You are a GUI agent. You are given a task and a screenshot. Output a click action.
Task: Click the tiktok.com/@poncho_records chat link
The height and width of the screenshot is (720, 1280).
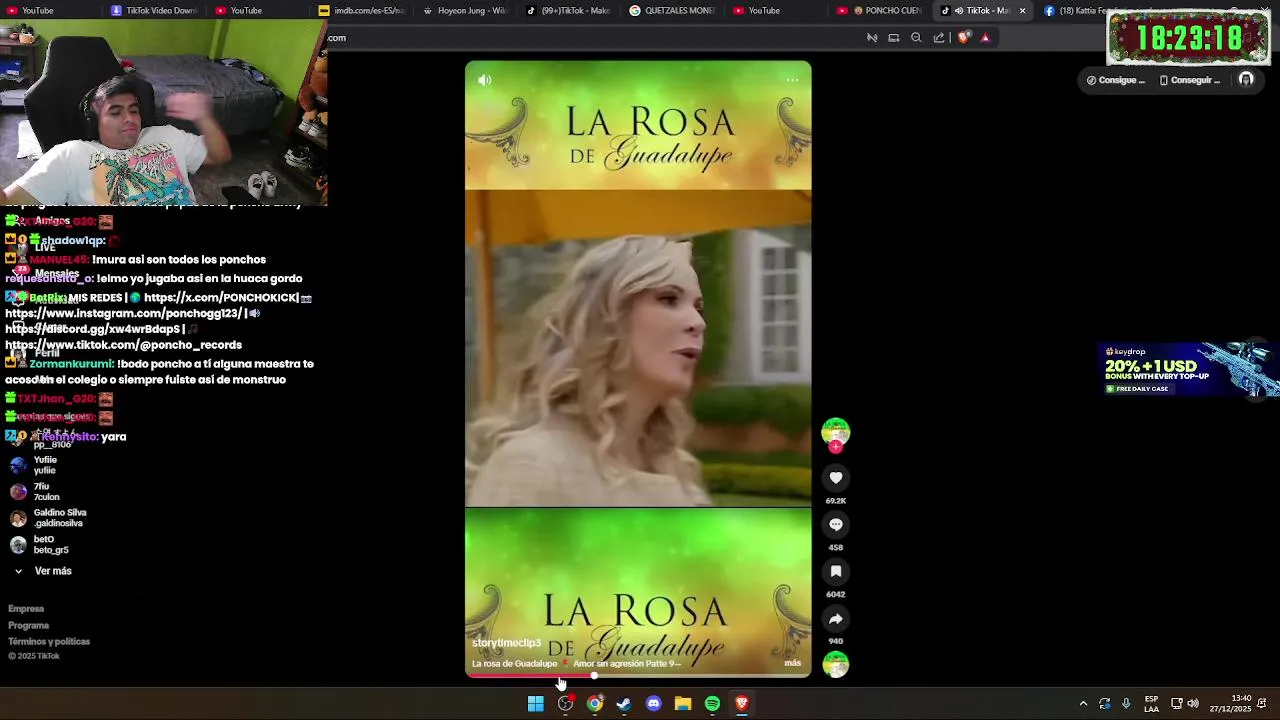pyautogui.click(x=123, y=345)
